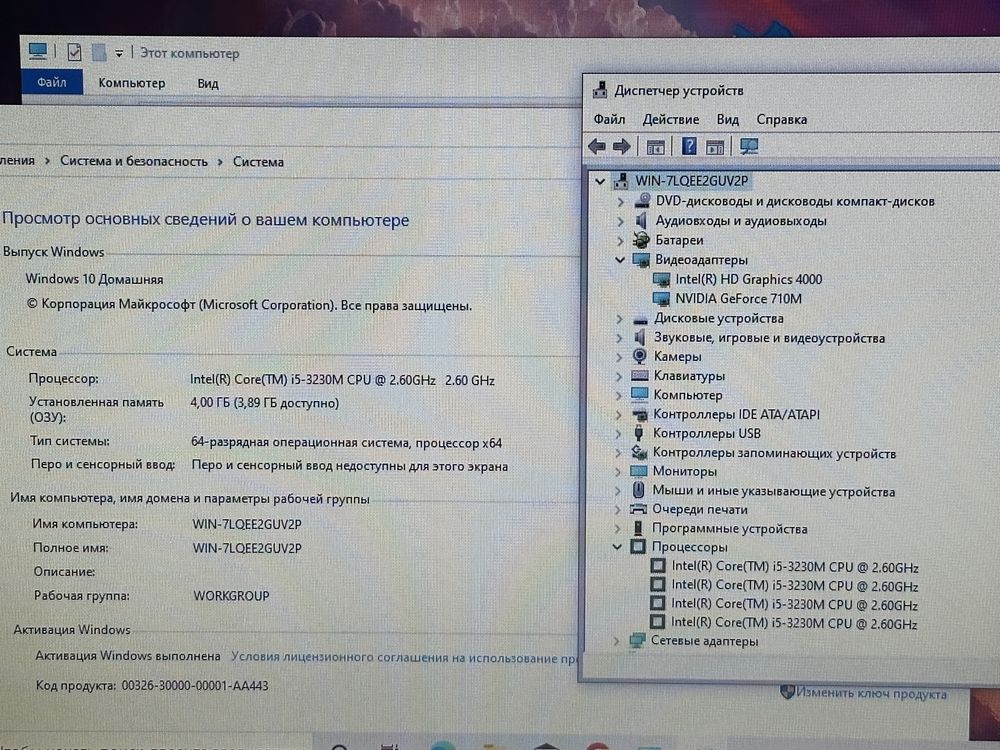
Task: Expand the Камеры node
Action: click(619, 357)
